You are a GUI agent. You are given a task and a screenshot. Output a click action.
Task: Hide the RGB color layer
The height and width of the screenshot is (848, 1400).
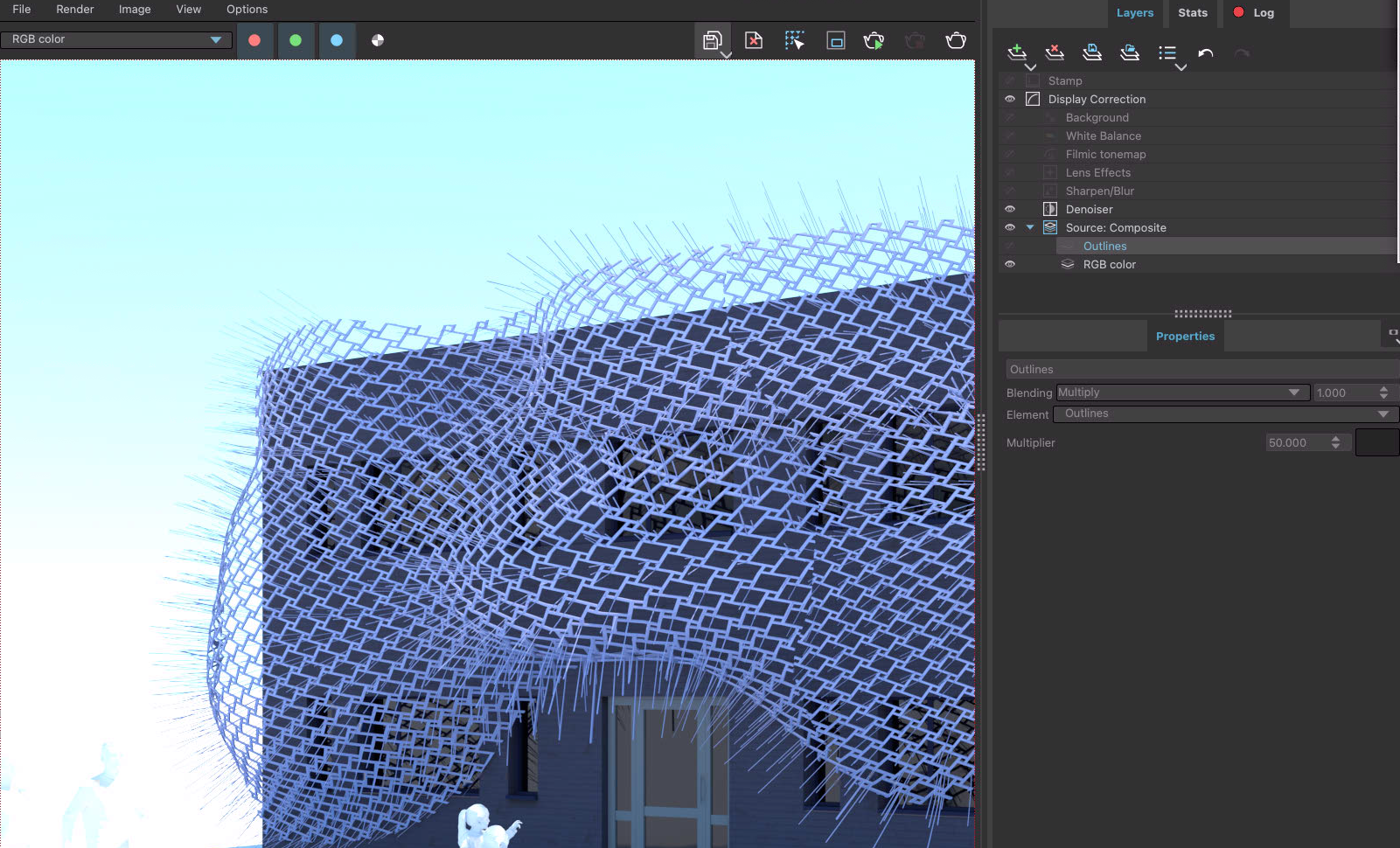(x=1010, y=264)
